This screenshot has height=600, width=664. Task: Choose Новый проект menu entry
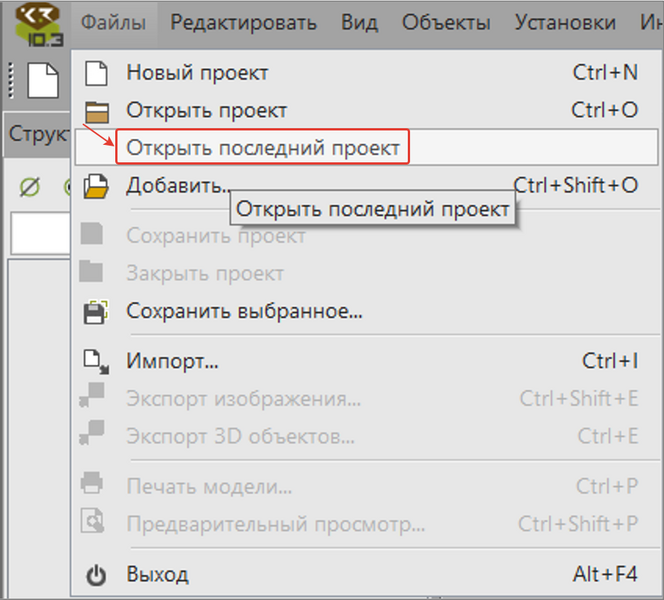coord(366,73)
